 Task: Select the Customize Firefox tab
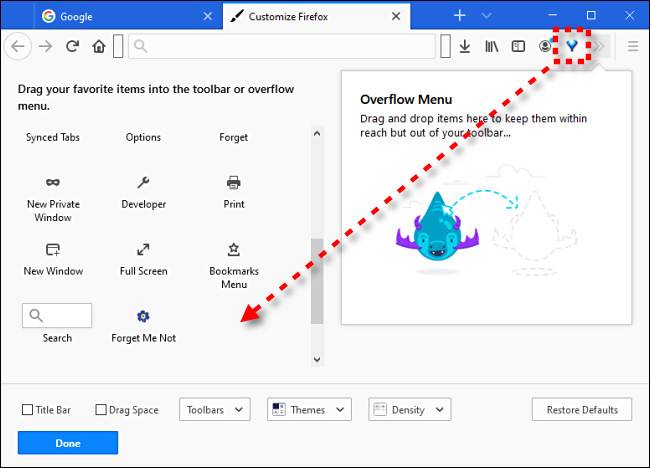point(315,16)
